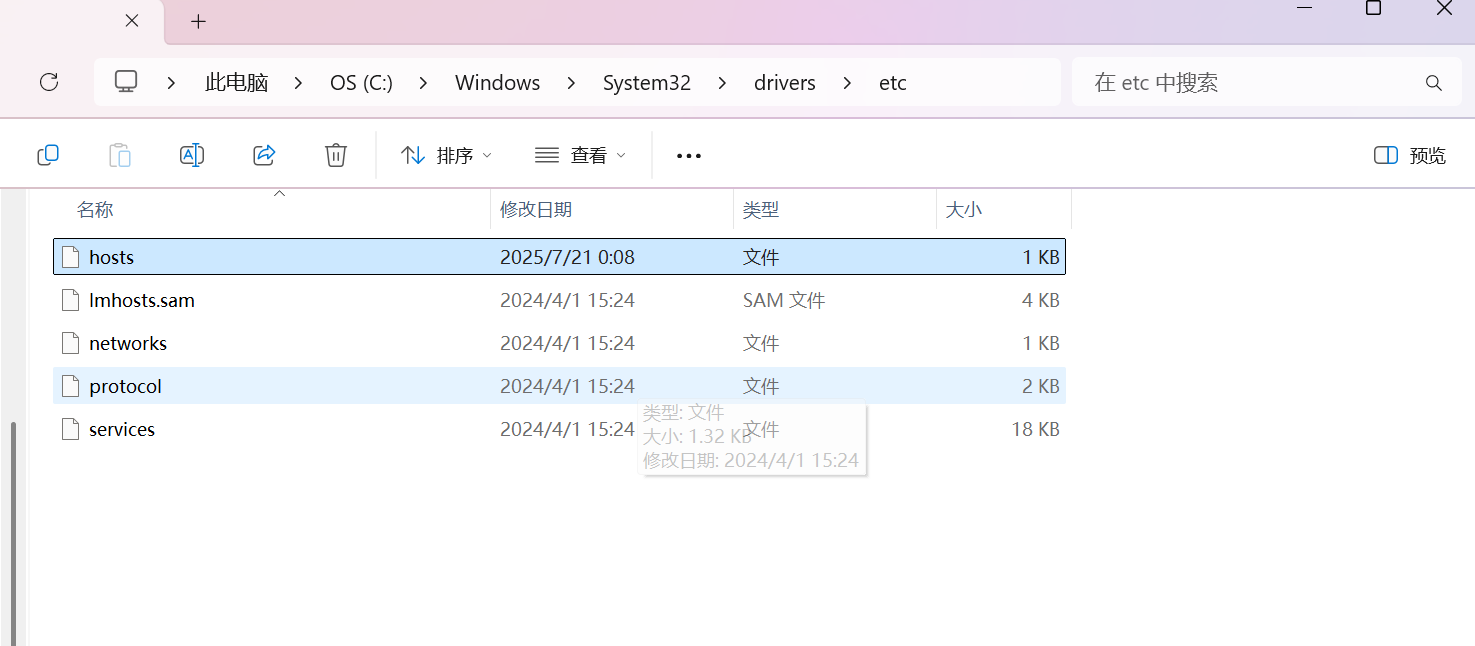Click the Delete trash icon
Screen dimensions: 1475x646
(335, 154)
